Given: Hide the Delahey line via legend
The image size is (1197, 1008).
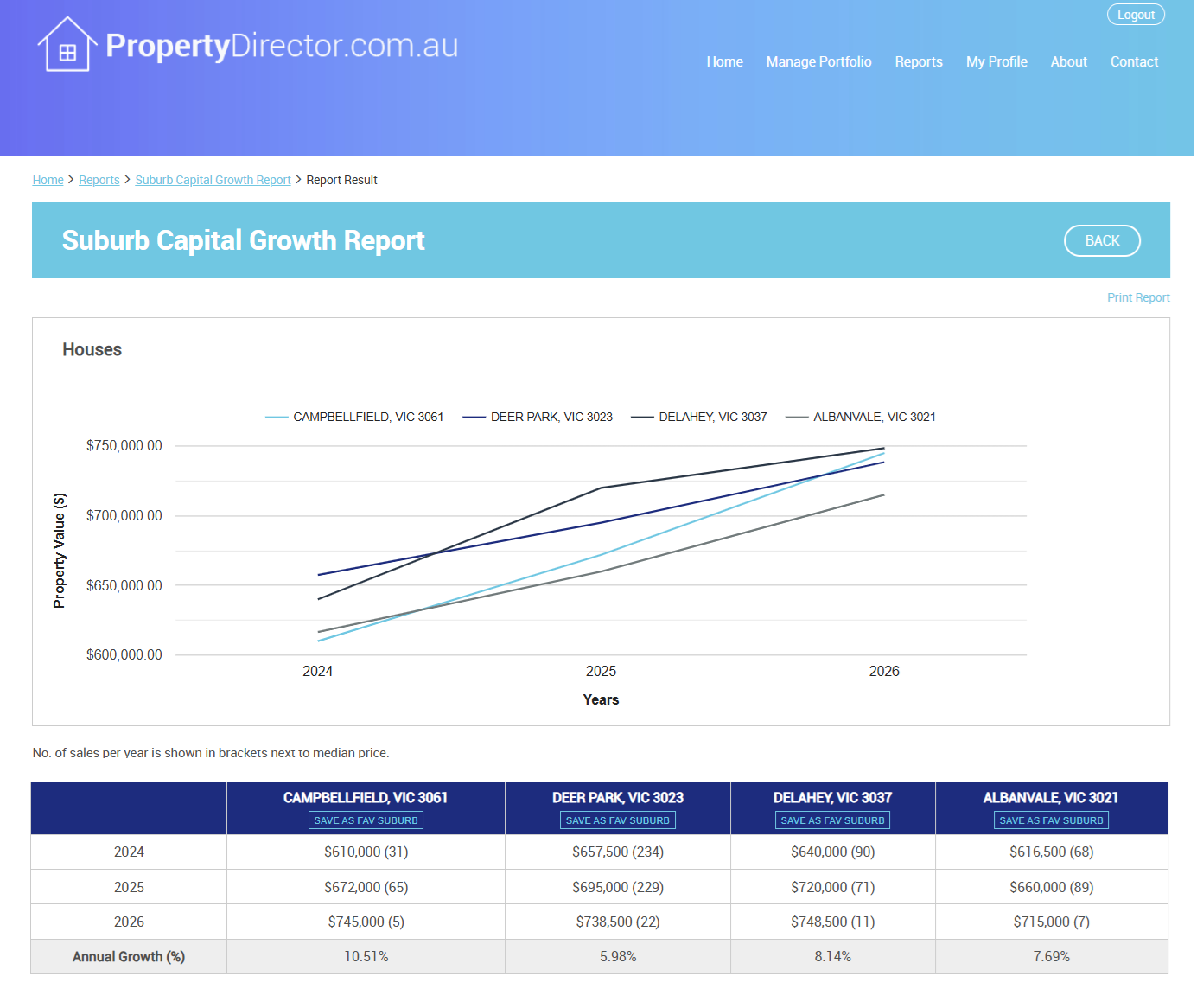Looking at the screenshot, I should click(699, 417).
